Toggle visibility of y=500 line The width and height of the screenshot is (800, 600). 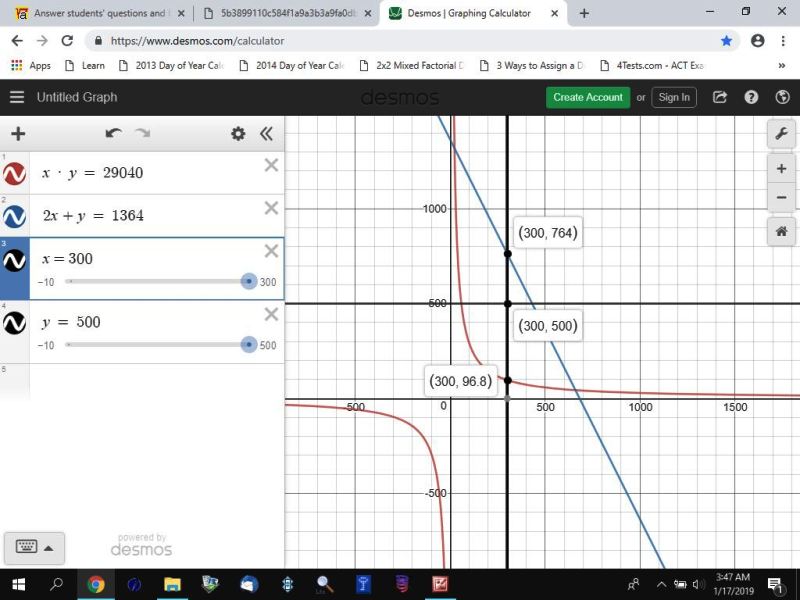[x=14, y=322]
